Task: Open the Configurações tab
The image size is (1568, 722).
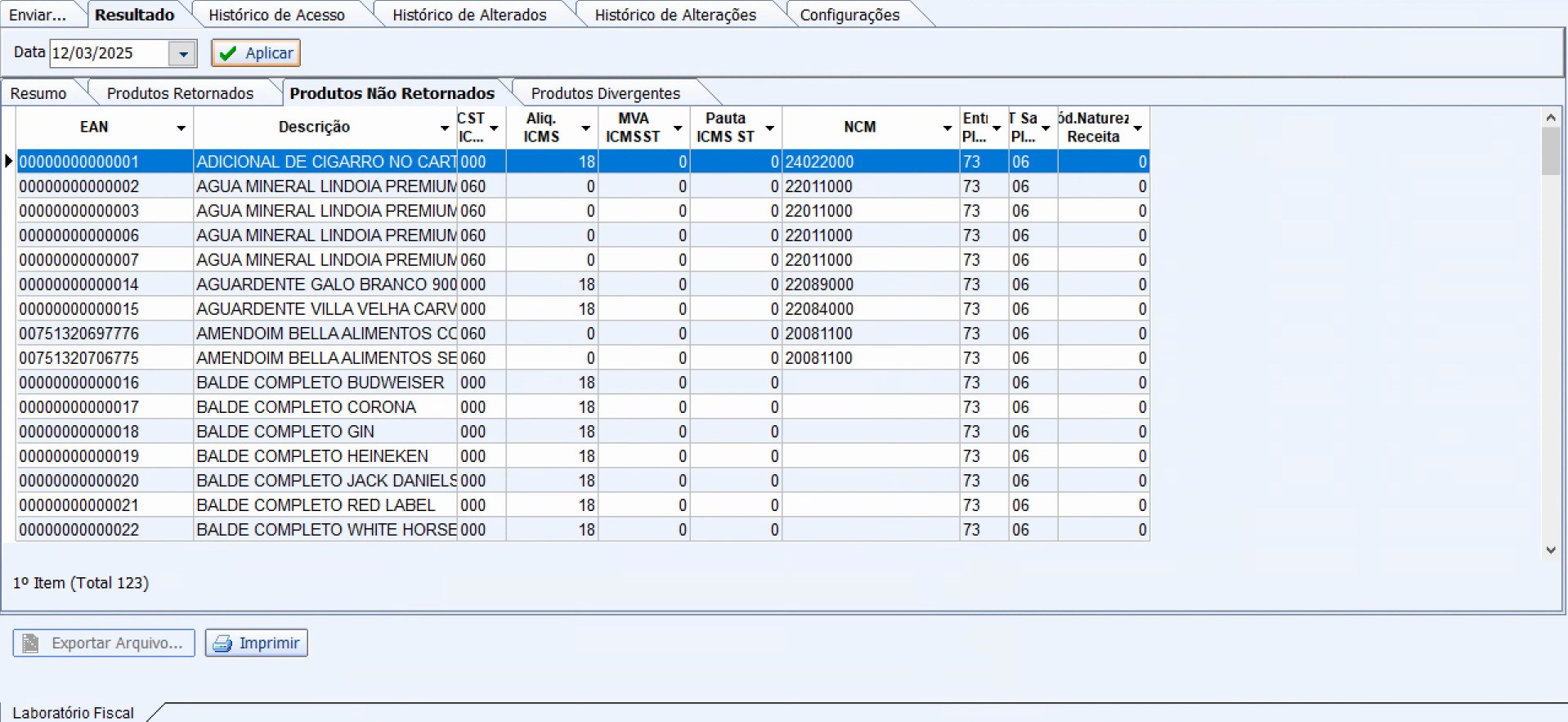Action: coord(849,15)
